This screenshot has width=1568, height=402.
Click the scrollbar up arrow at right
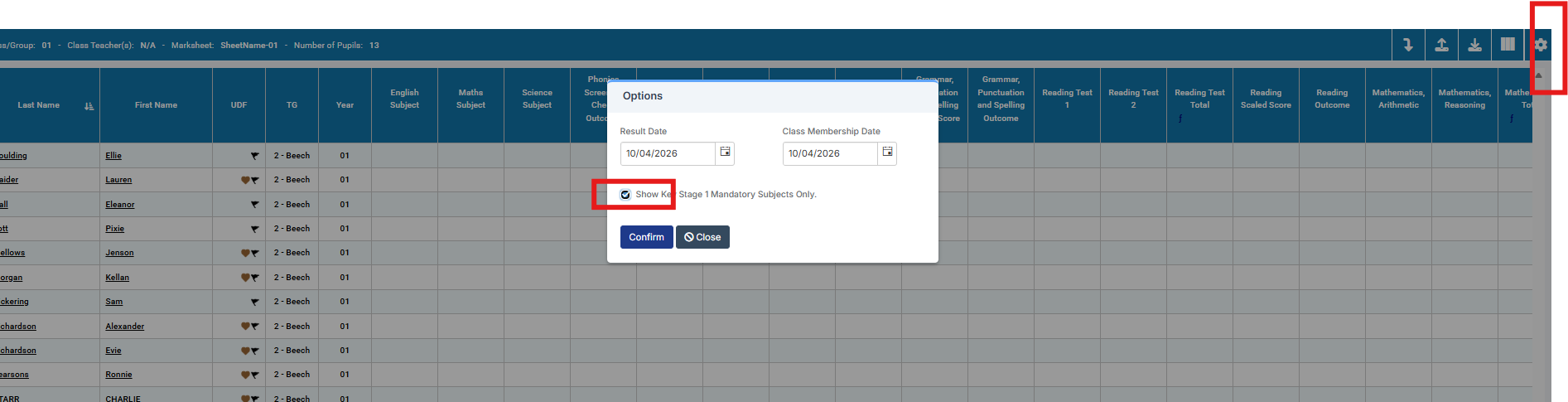(x=1539, y=75)
